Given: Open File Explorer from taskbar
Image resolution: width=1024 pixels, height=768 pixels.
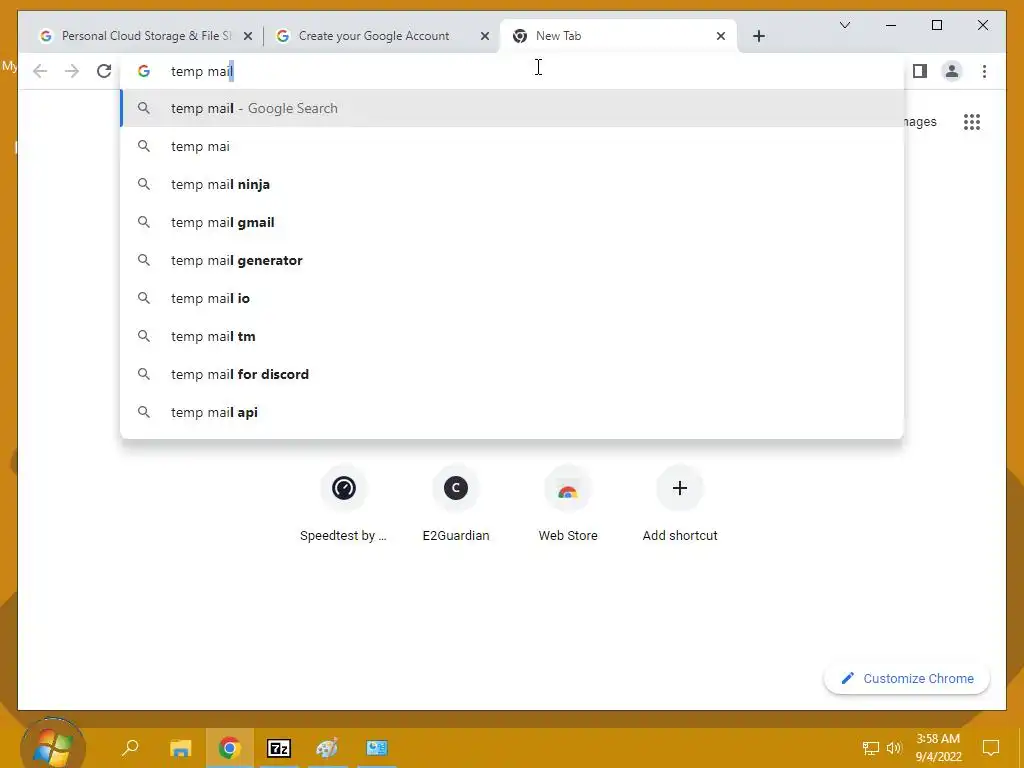Looking at the screenshot, I should 180,748.
